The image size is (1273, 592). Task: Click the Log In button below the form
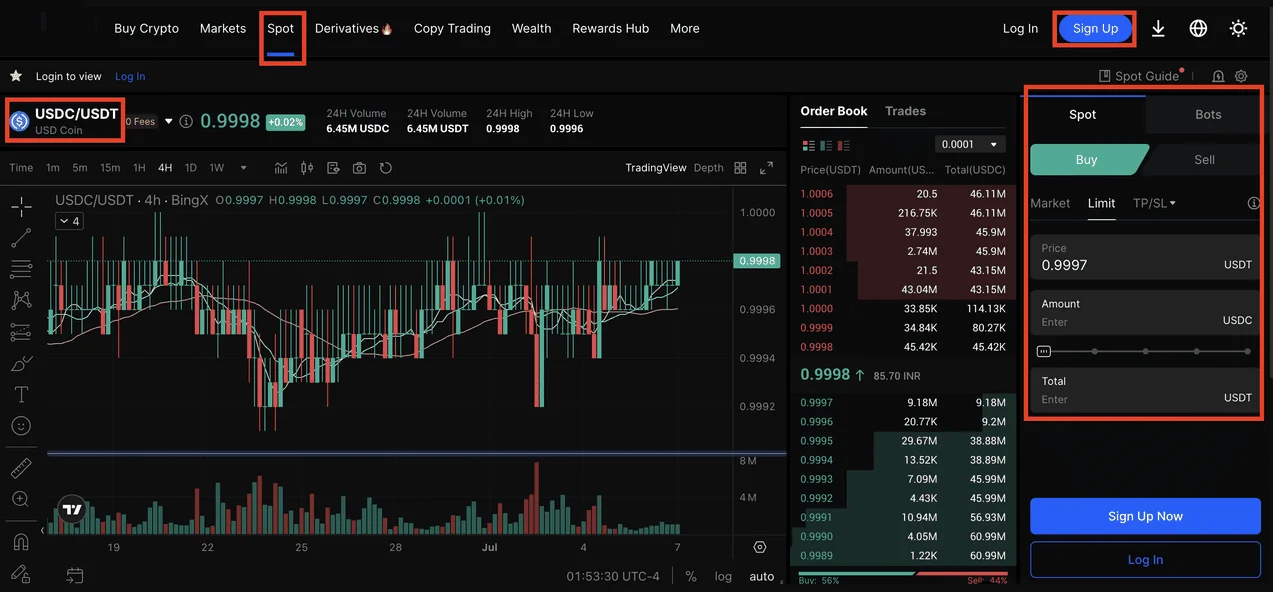[1145, 560]
